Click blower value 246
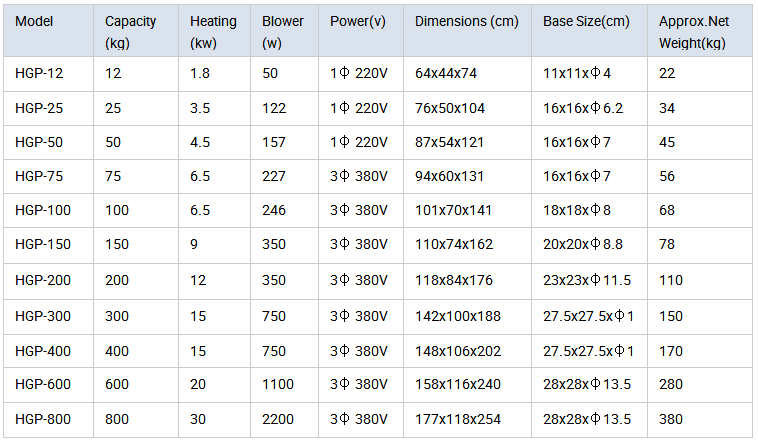The height and width of the screenshot is (443, 758). (x=274, y=210)
